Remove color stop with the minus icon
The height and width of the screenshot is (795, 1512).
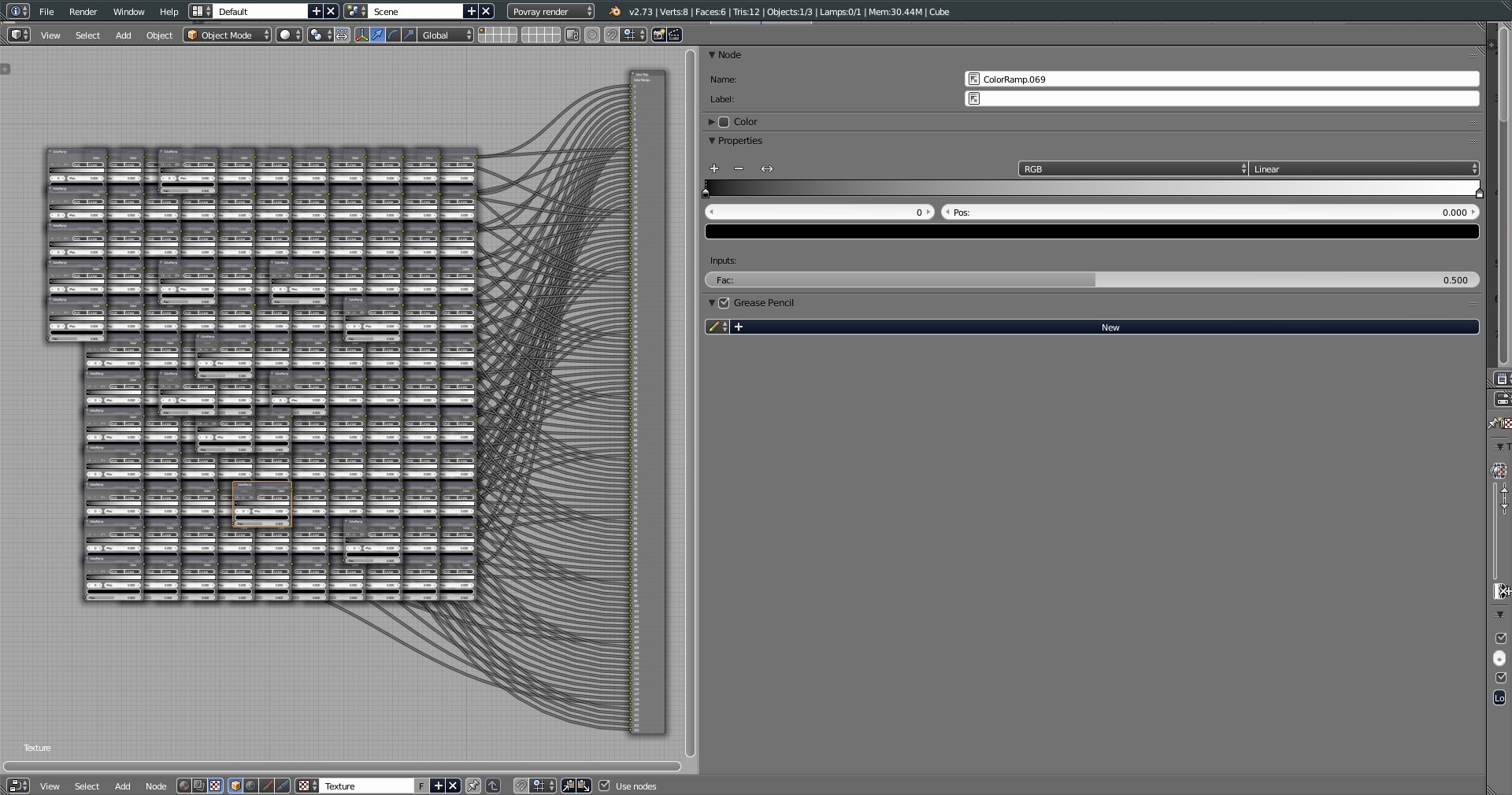739,168
